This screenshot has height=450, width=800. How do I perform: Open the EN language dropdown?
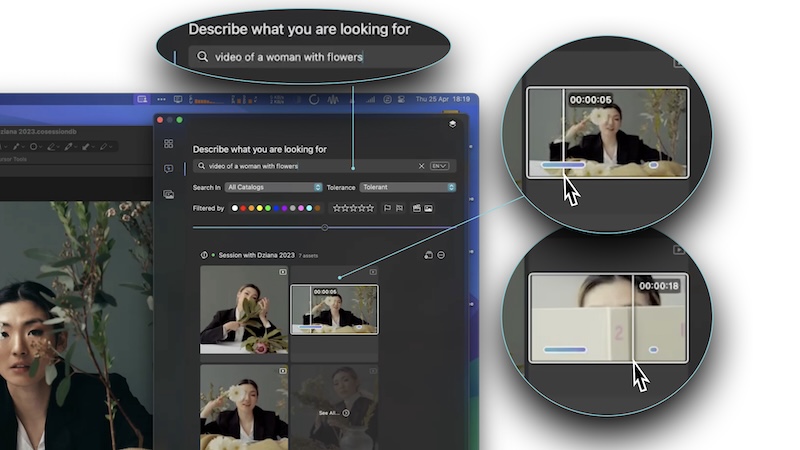(439, 166)
